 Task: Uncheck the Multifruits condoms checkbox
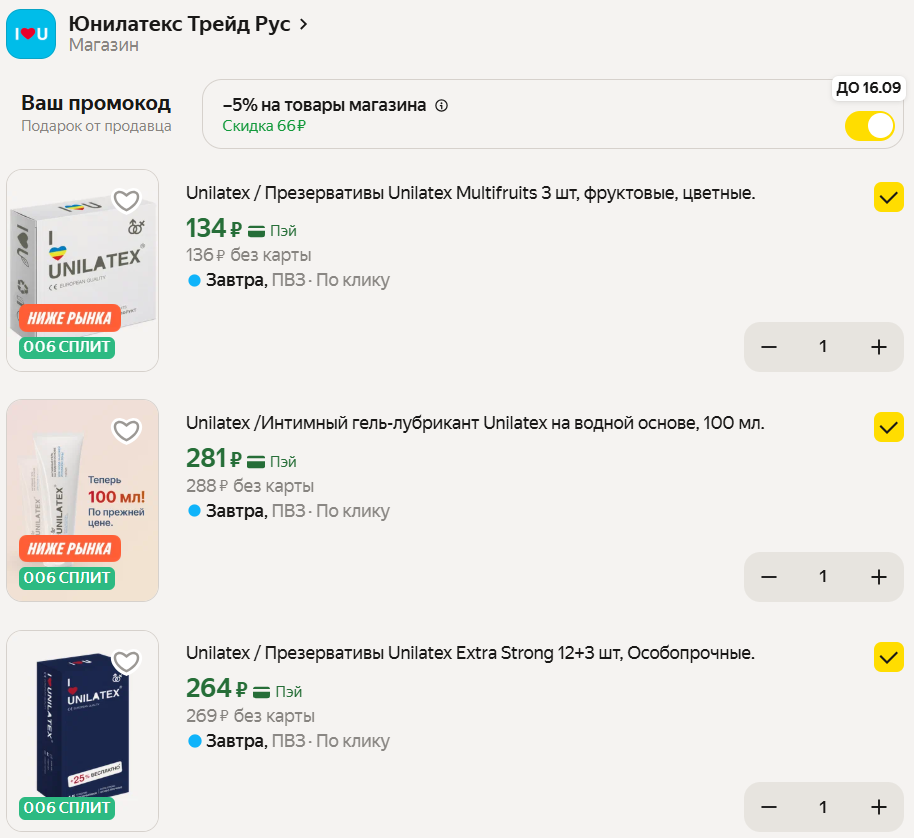point(889,197)
